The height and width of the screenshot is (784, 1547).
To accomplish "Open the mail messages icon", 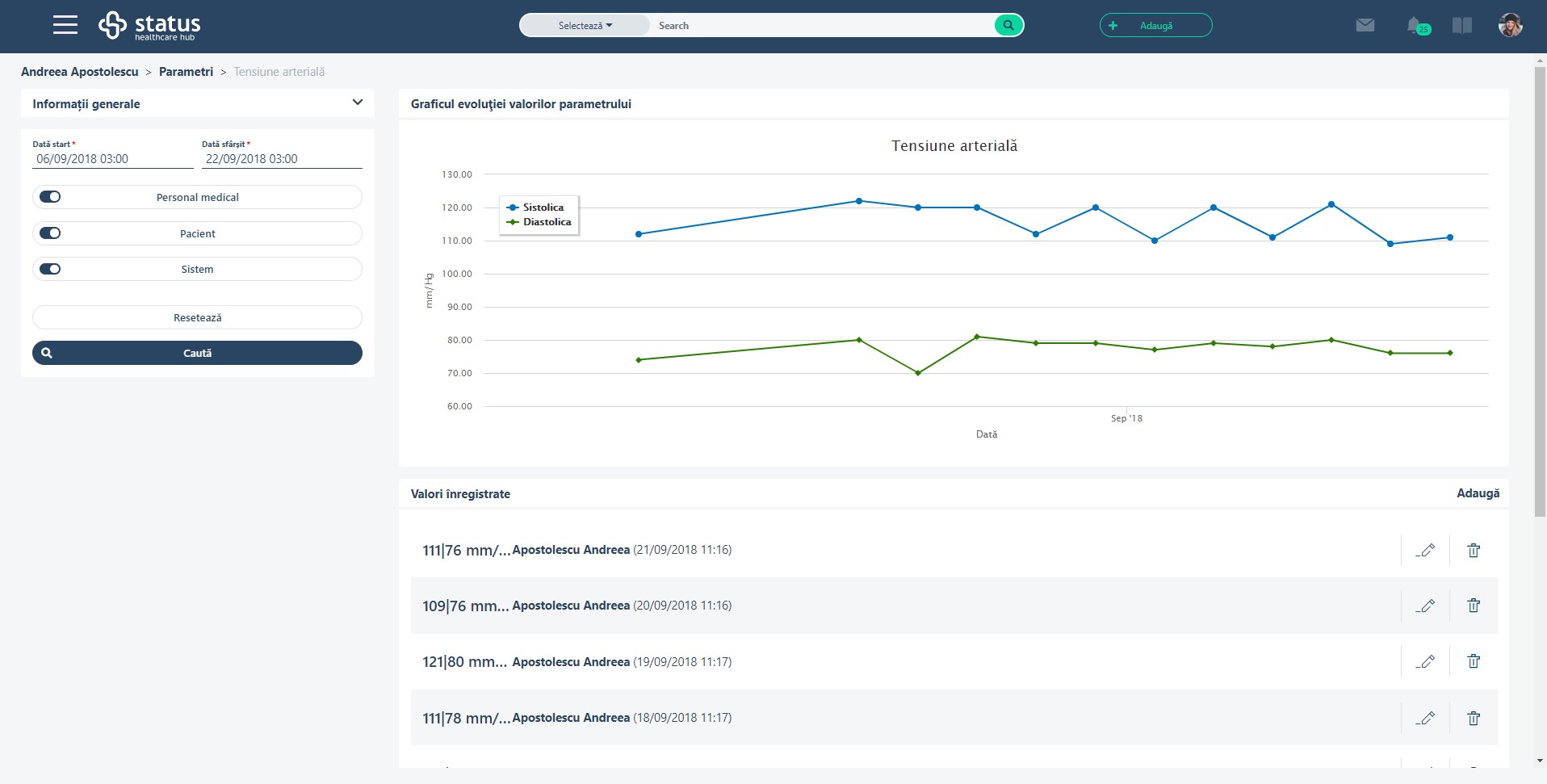I will tap(1365, 25).
